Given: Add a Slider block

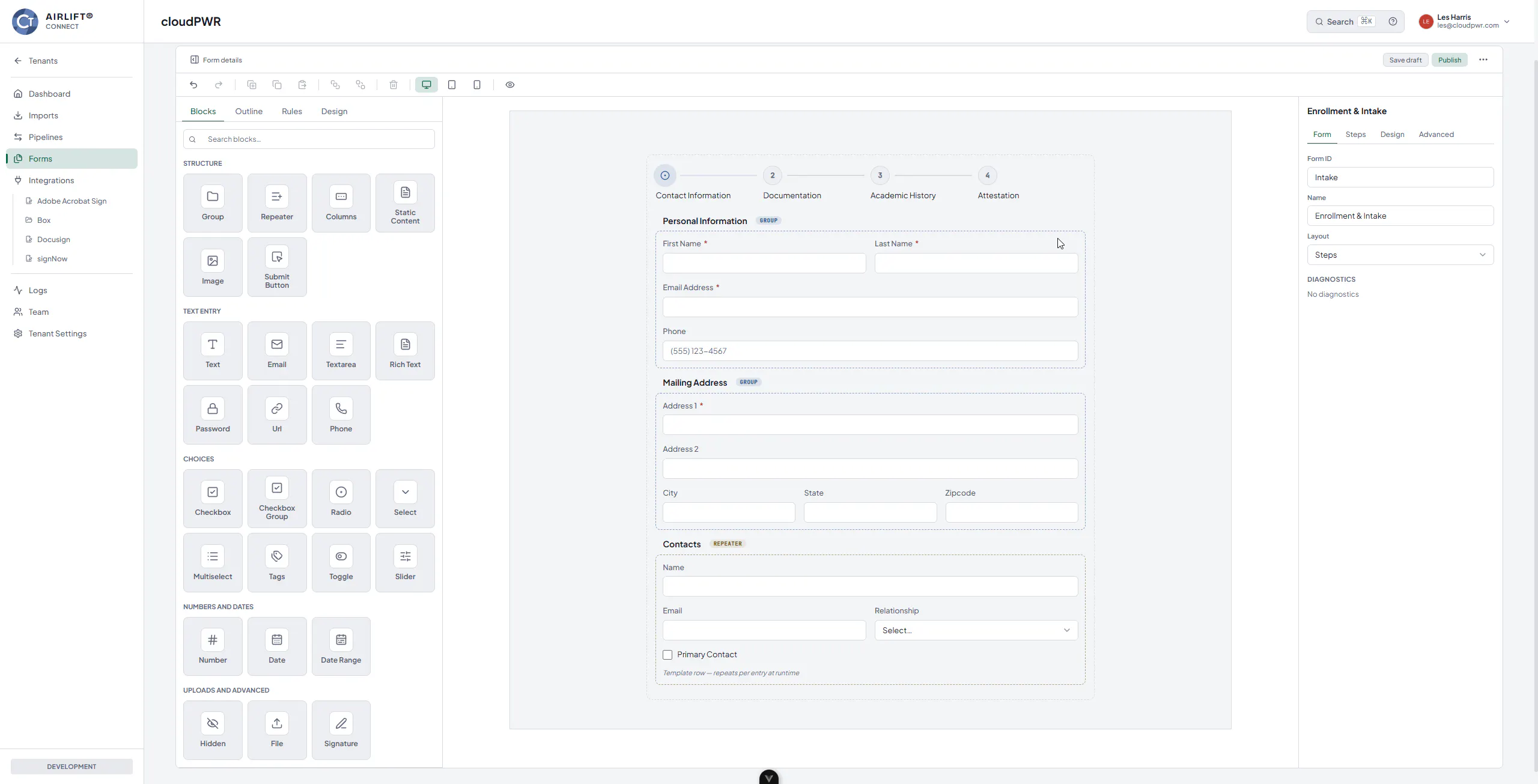Looking at the screenshot, I should pyautogui.click(x=406, y=563).
